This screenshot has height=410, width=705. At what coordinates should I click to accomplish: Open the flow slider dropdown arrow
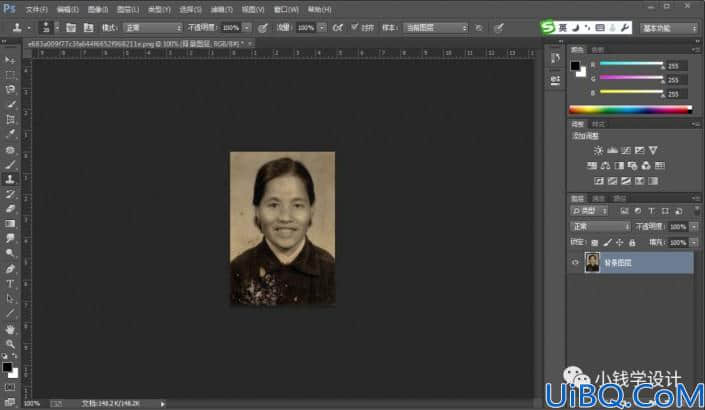pyautogui.click(x=322, y=28)
